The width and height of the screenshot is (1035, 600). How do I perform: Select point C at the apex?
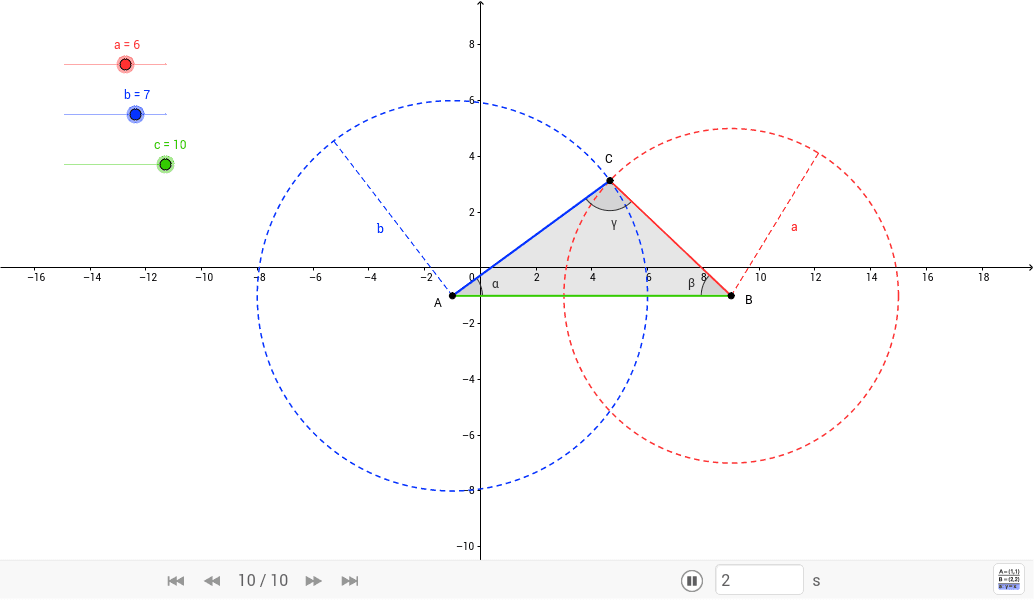click(610, 180)
